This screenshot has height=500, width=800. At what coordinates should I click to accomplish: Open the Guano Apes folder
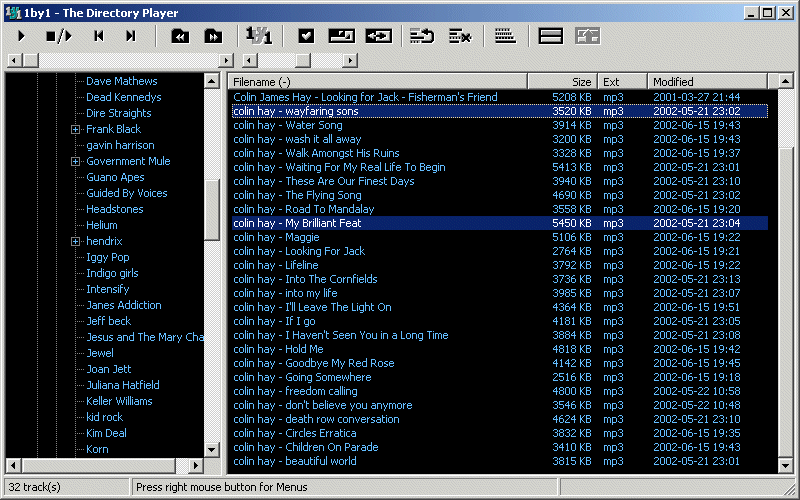coord(115,177)
